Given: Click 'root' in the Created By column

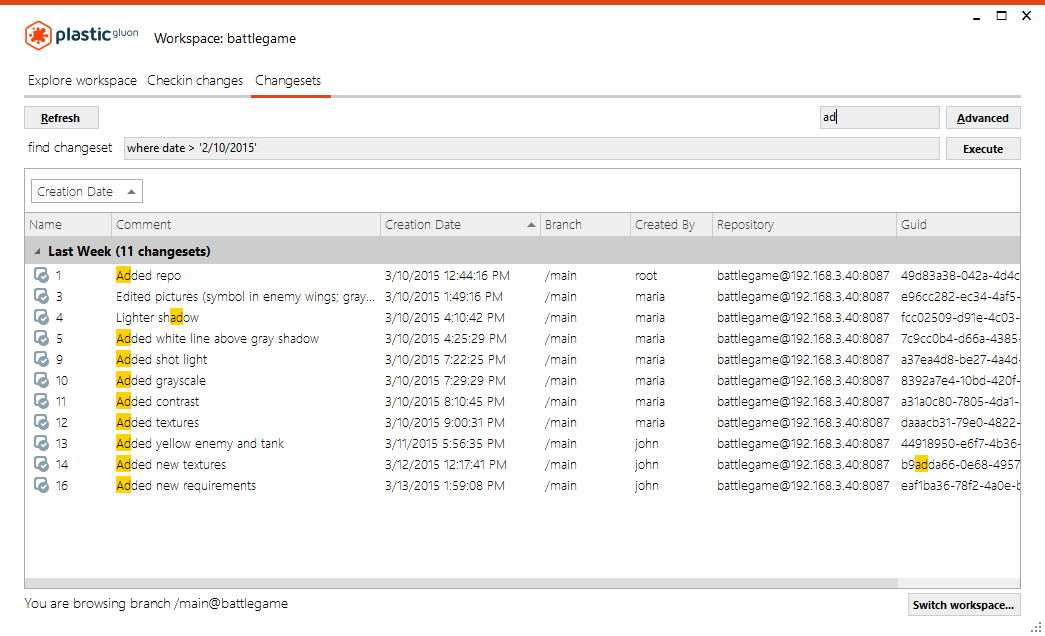Looking at the screenshot, I should 646,275.
